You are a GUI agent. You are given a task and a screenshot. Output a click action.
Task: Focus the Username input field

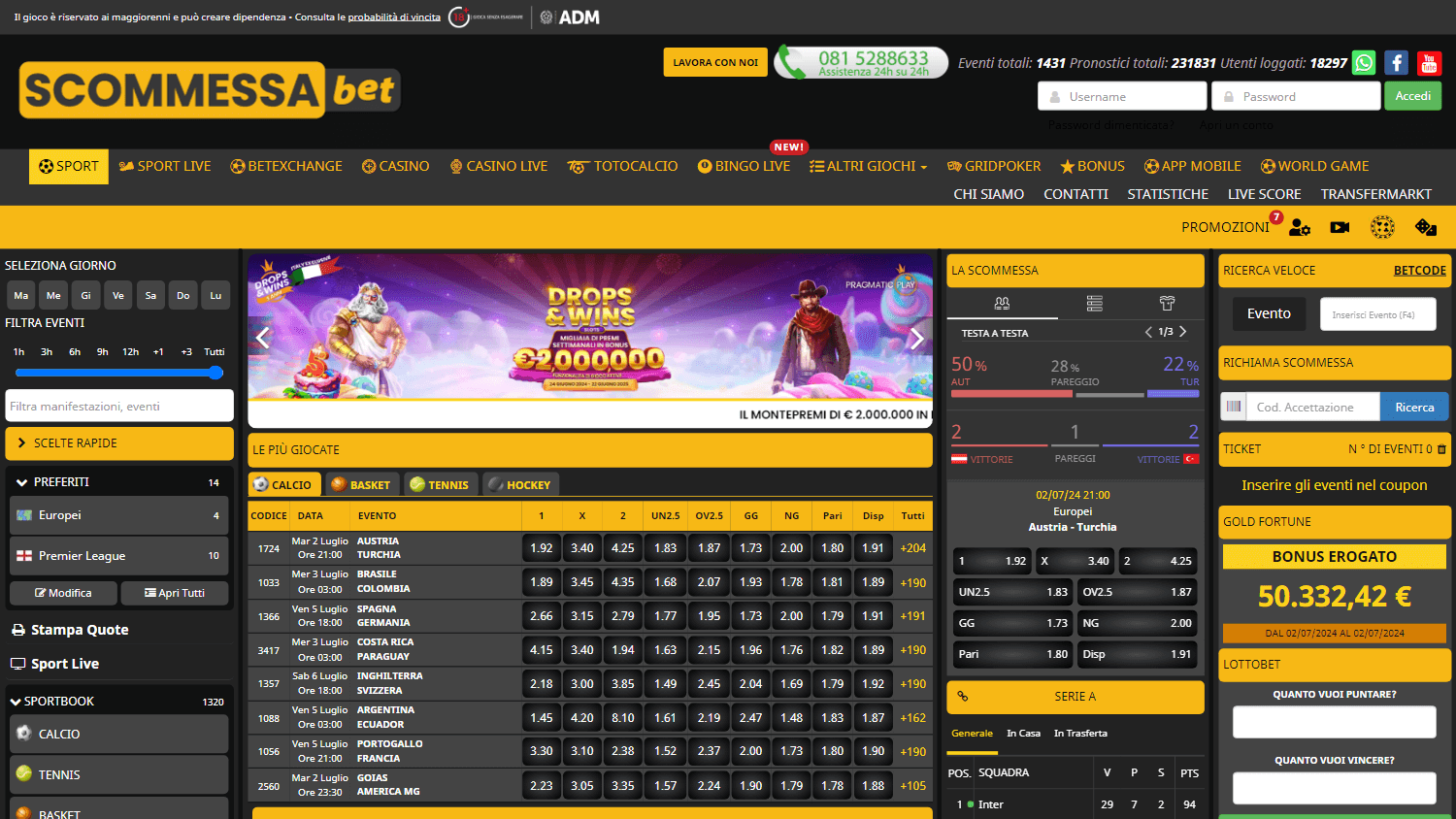coord(1122,96)
